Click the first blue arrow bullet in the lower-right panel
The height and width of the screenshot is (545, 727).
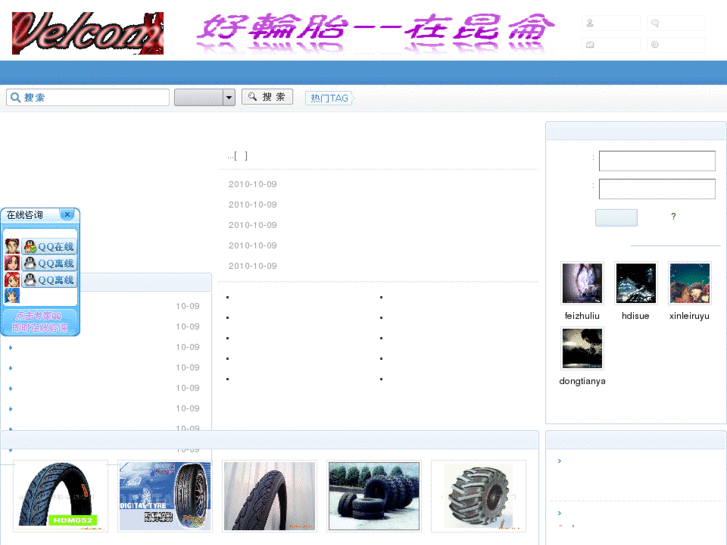coord(560,461)
